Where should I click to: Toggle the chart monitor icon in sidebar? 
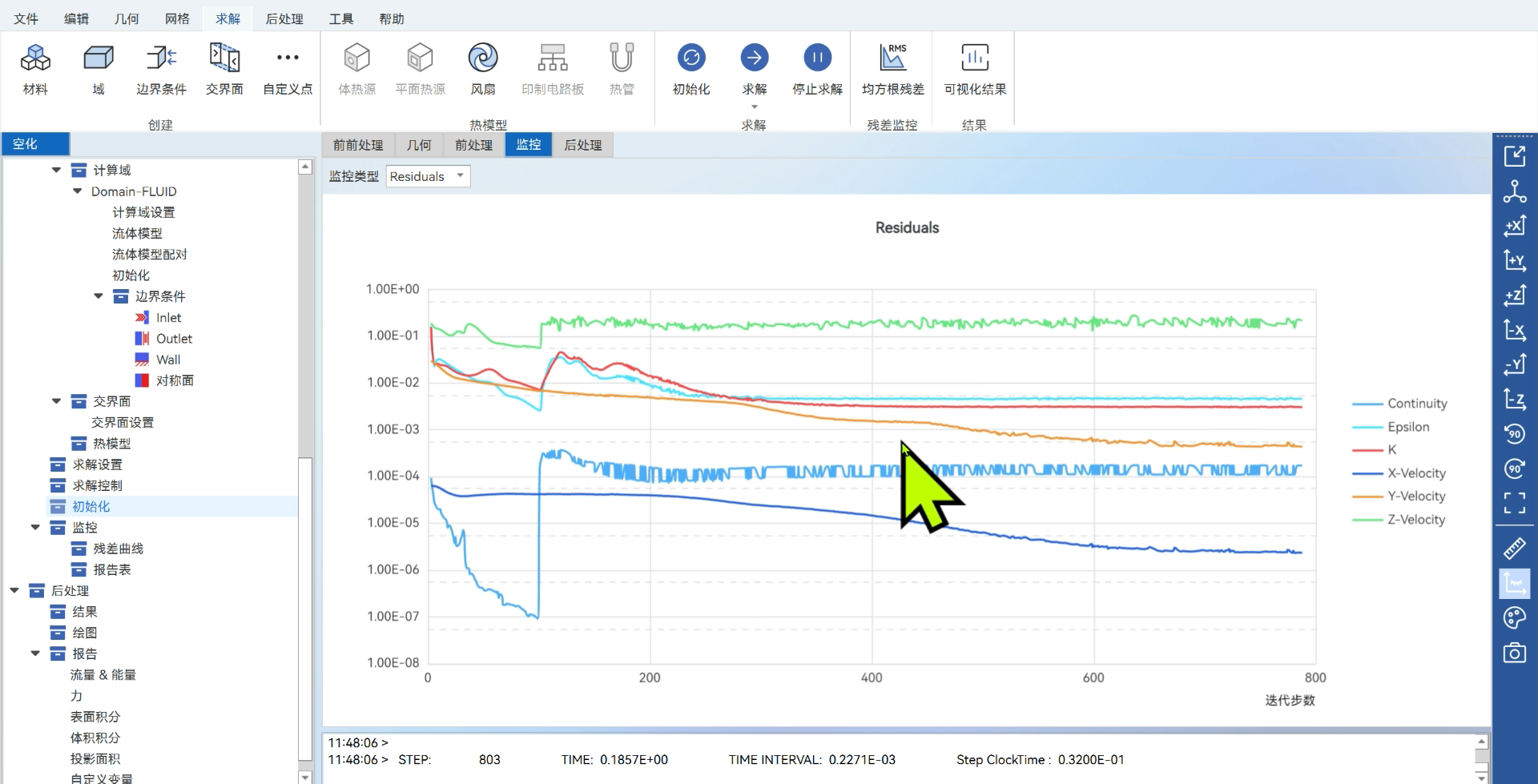[1514, 583]
